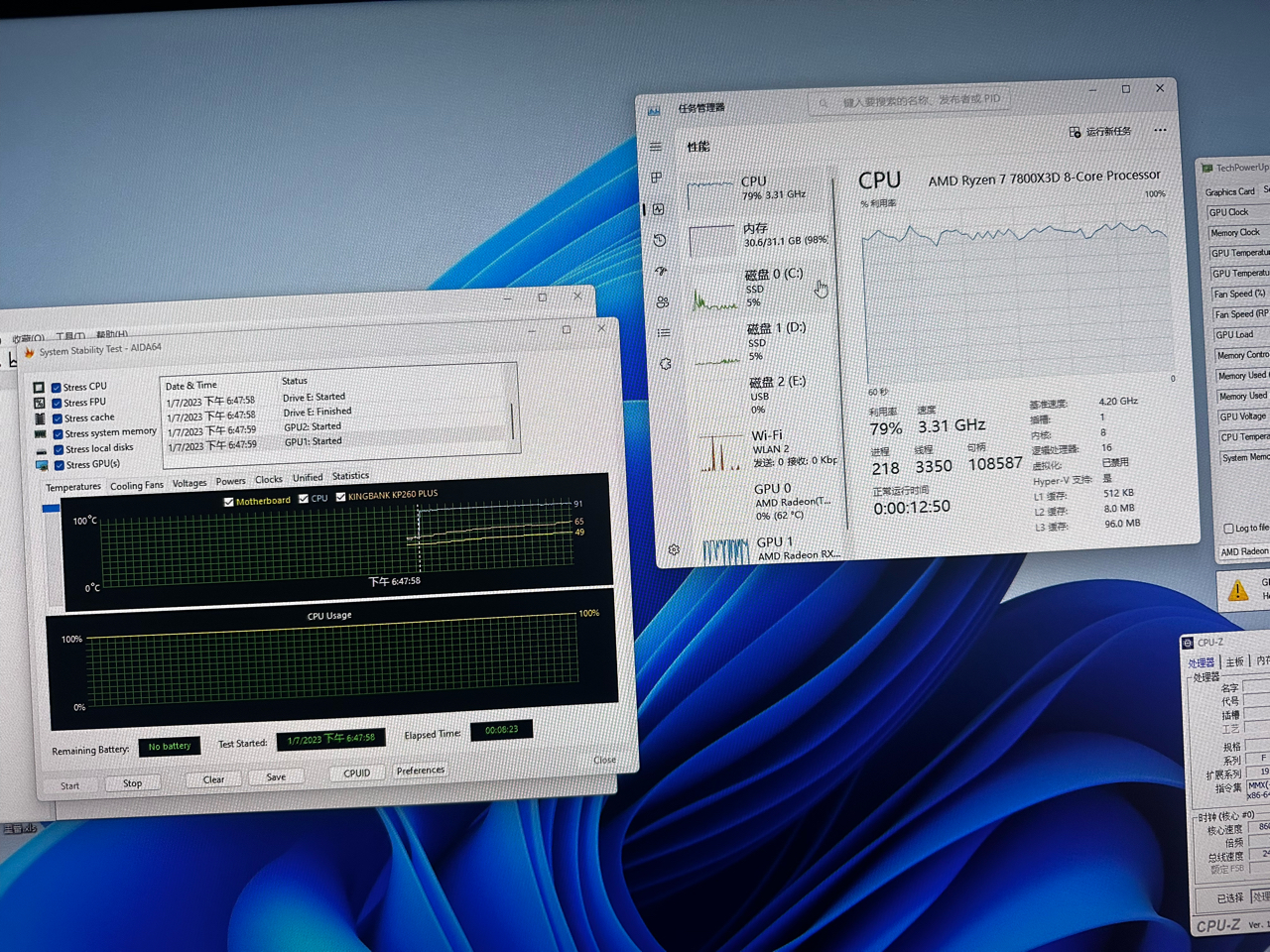Open Task Manager settings gear icon
The width and height of the screenshot is (1270, 952).
click(674, 549)
